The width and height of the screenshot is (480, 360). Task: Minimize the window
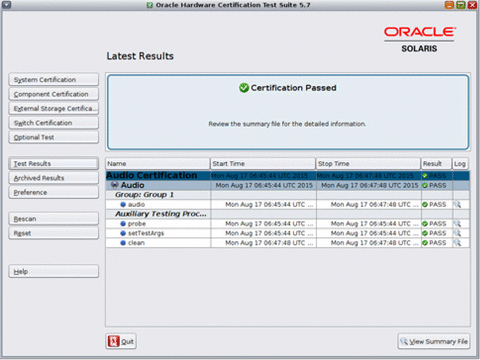(449, 5)
